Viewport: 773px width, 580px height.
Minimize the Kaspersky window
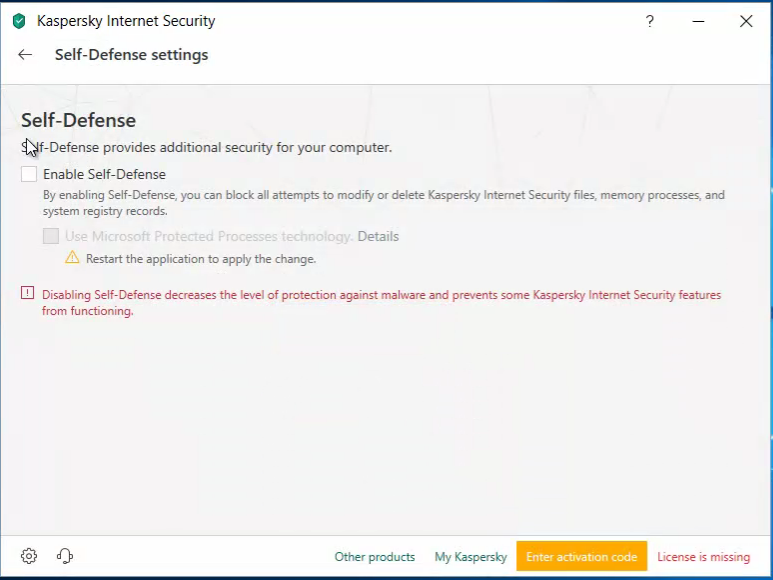pos(698,21)
